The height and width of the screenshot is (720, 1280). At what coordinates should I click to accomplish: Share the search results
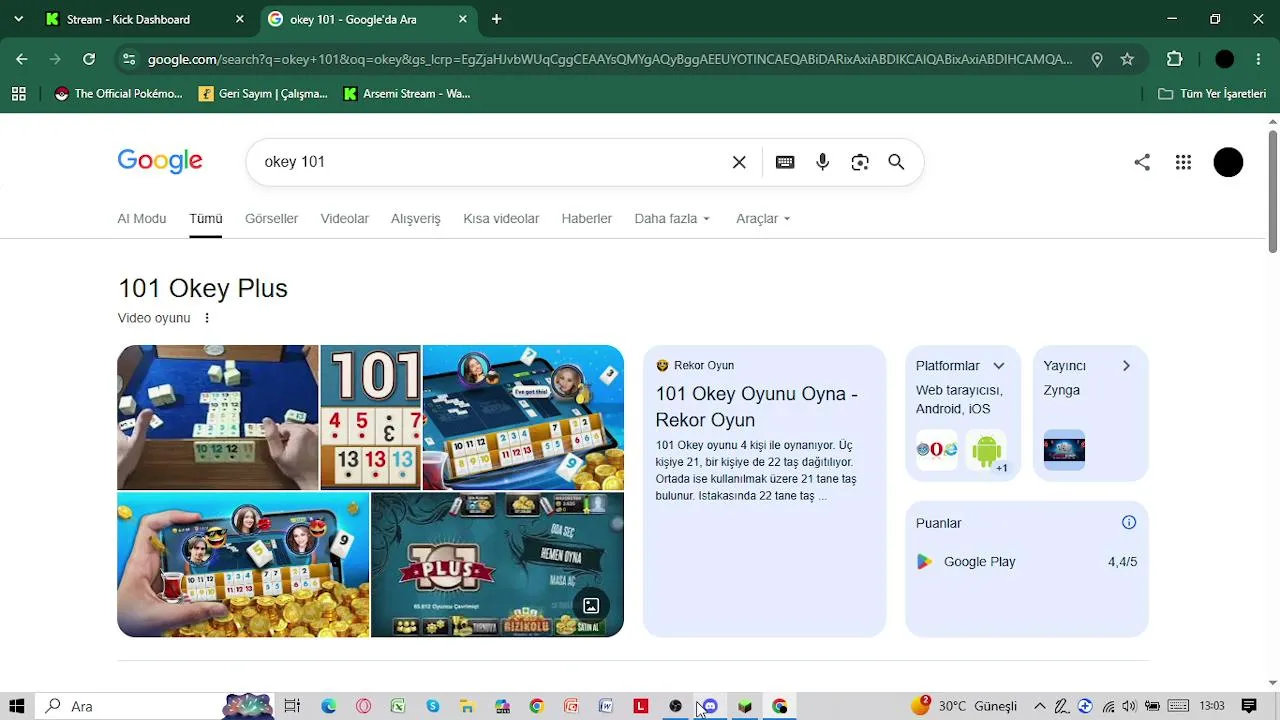[x=1142, y=162]
